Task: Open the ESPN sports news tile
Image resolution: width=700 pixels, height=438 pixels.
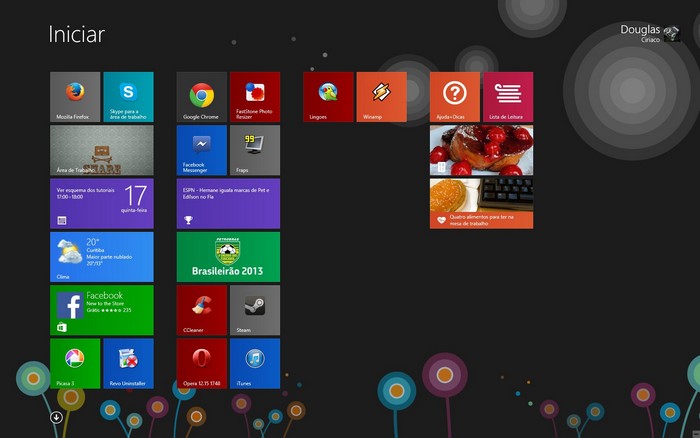Action: click(228, 204)
